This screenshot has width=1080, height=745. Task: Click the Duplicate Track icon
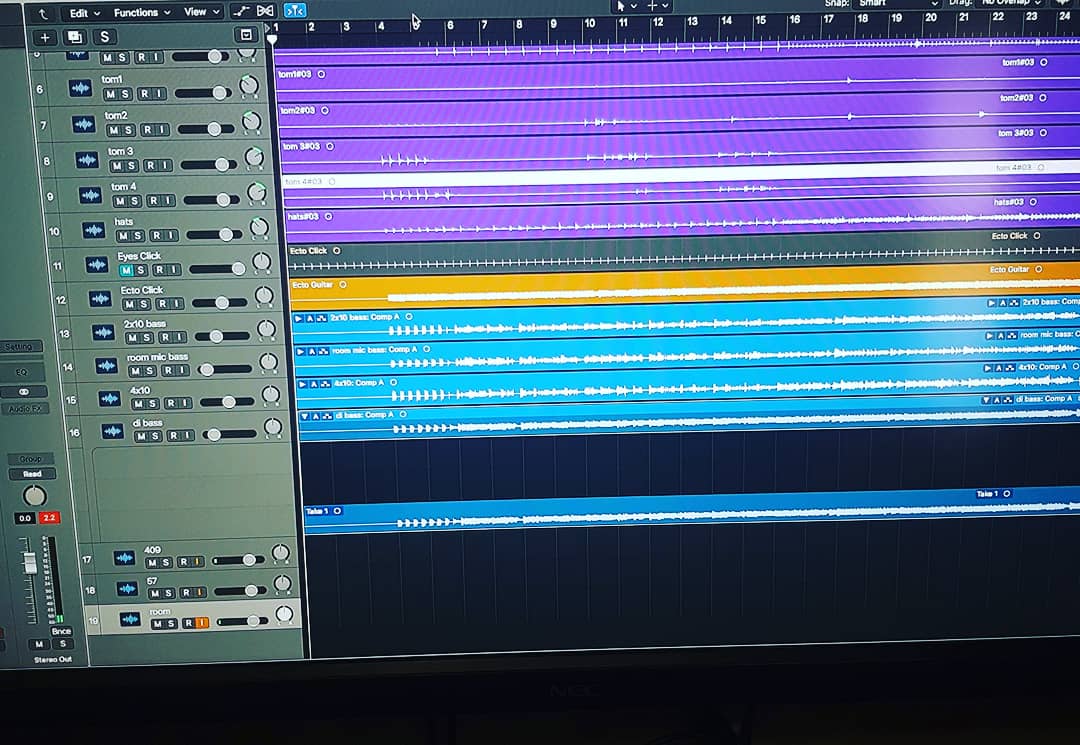pyautogui.click(x=74, y=37)
